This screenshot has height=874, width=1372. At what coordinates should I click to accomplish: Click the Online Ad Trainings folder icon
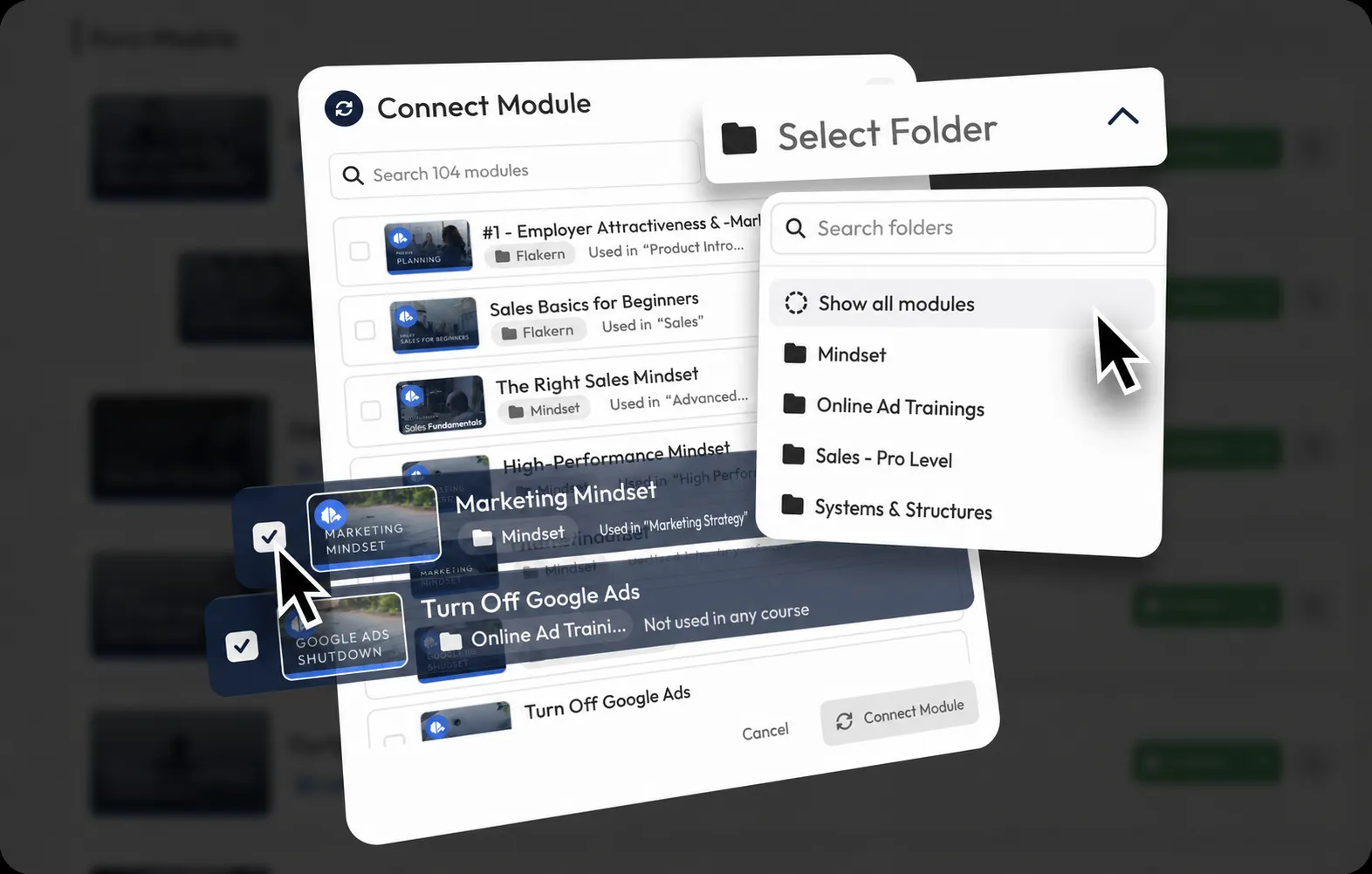(x=794, y=403)
